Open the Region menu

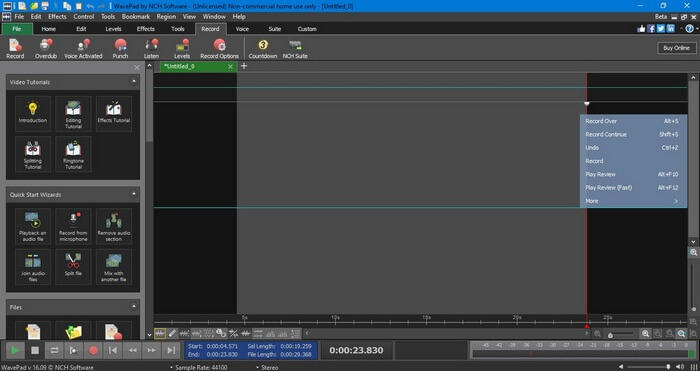(x=166, y=17)
